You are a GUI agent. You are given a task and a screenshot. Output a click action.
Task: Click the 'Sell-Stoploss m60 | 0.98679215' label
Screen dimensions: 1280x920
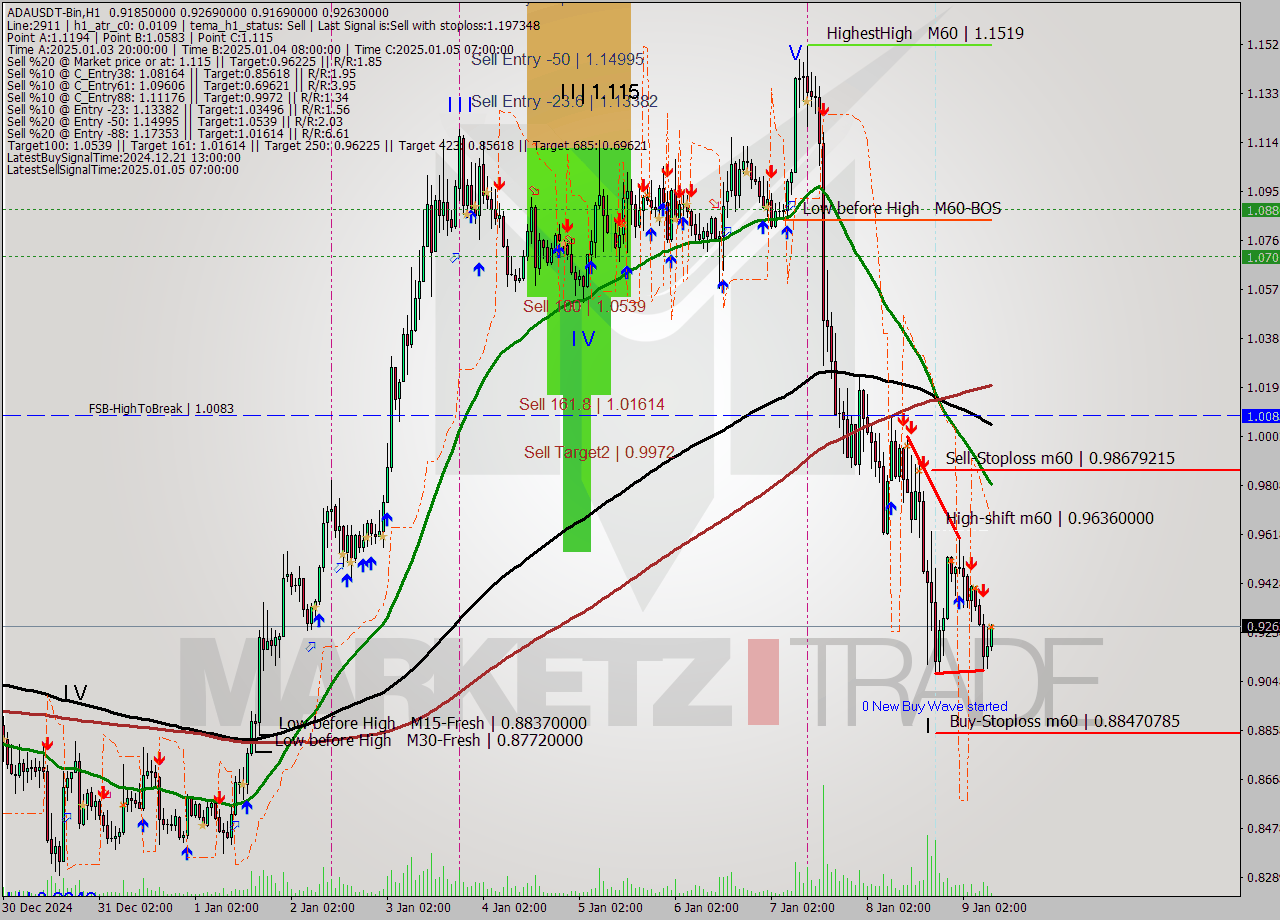[x=1060, y=458]
